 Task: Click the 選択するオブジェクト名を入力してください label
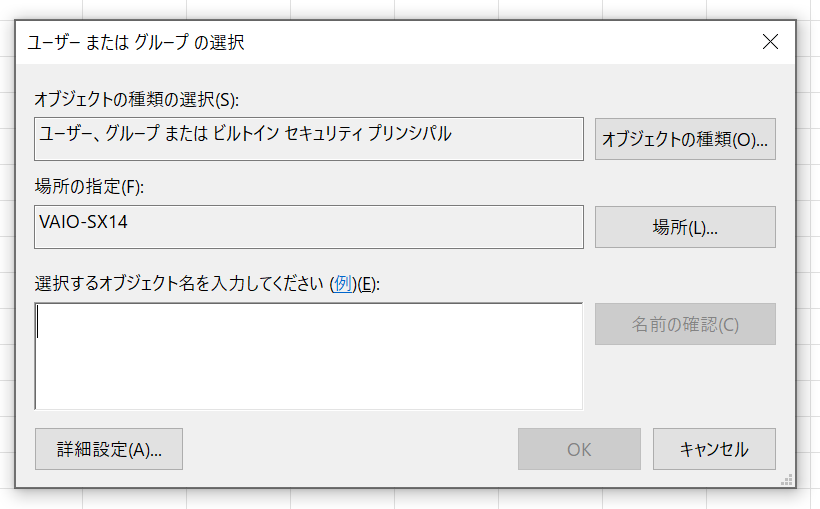pos(179,284)
